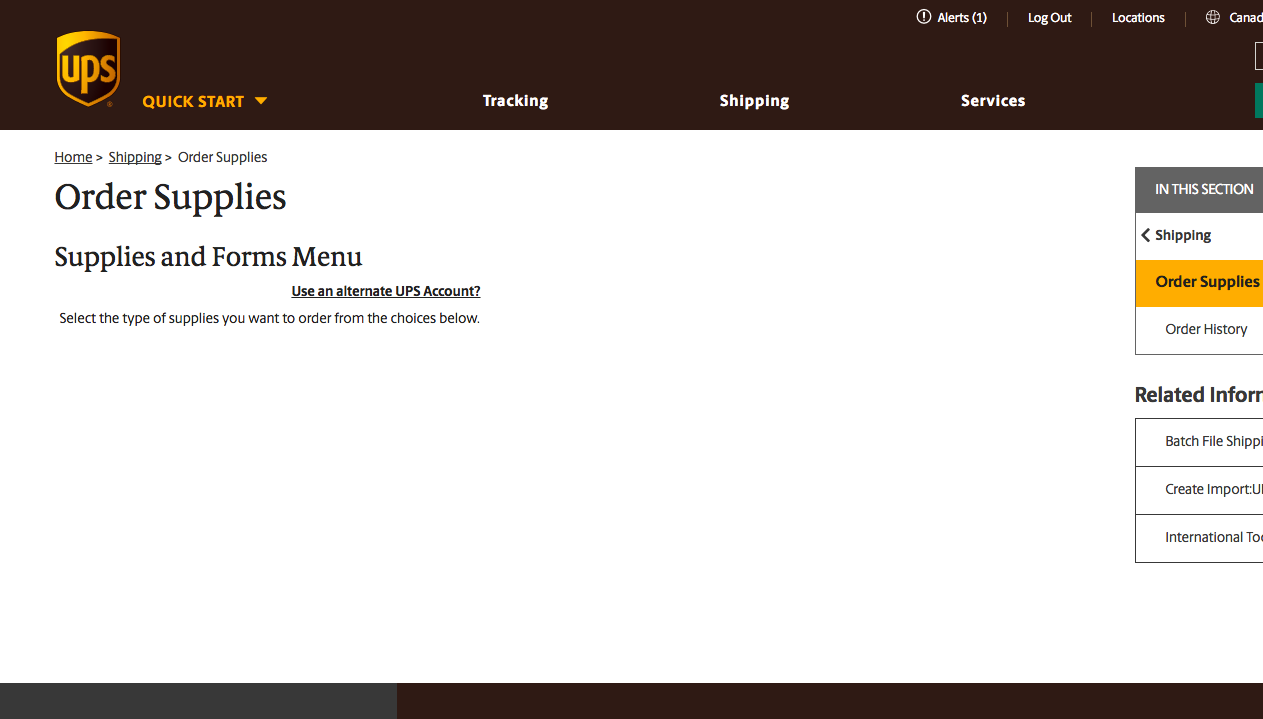Open the Locations link
This screenshot has height=719, width=1263.
point(1138,18)
